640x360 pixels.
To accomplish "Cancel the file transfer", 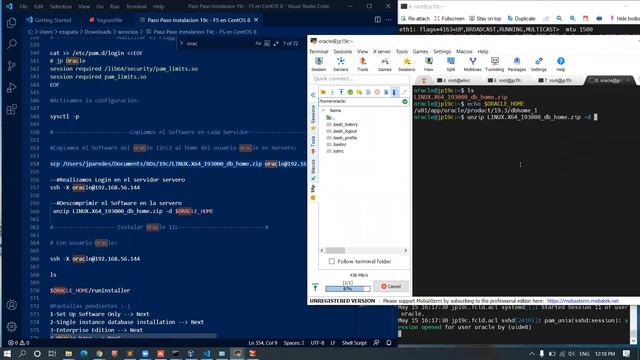I will click(x=391, y=286).
